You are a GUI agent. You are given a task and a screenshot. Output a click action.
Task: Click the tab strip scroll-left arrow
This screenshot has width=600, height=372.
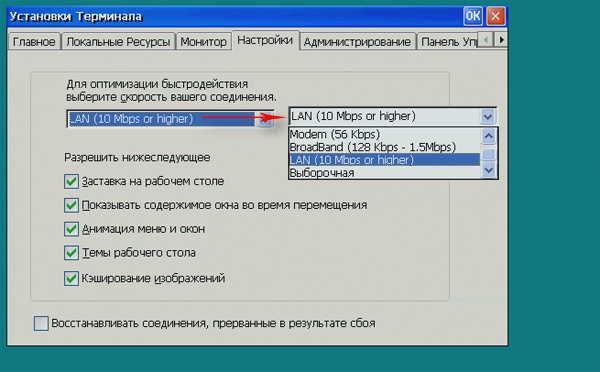tap(486, 39)
